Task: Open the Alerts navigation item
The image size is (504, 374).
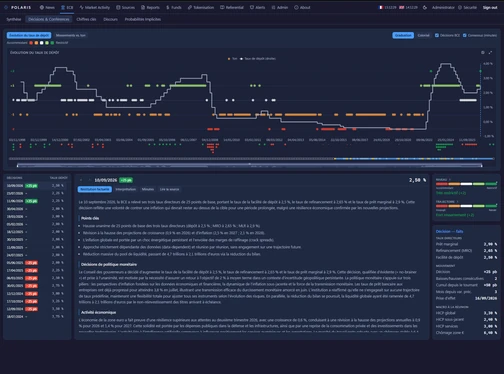Action: pyautogui.click(x=257, y=7)
